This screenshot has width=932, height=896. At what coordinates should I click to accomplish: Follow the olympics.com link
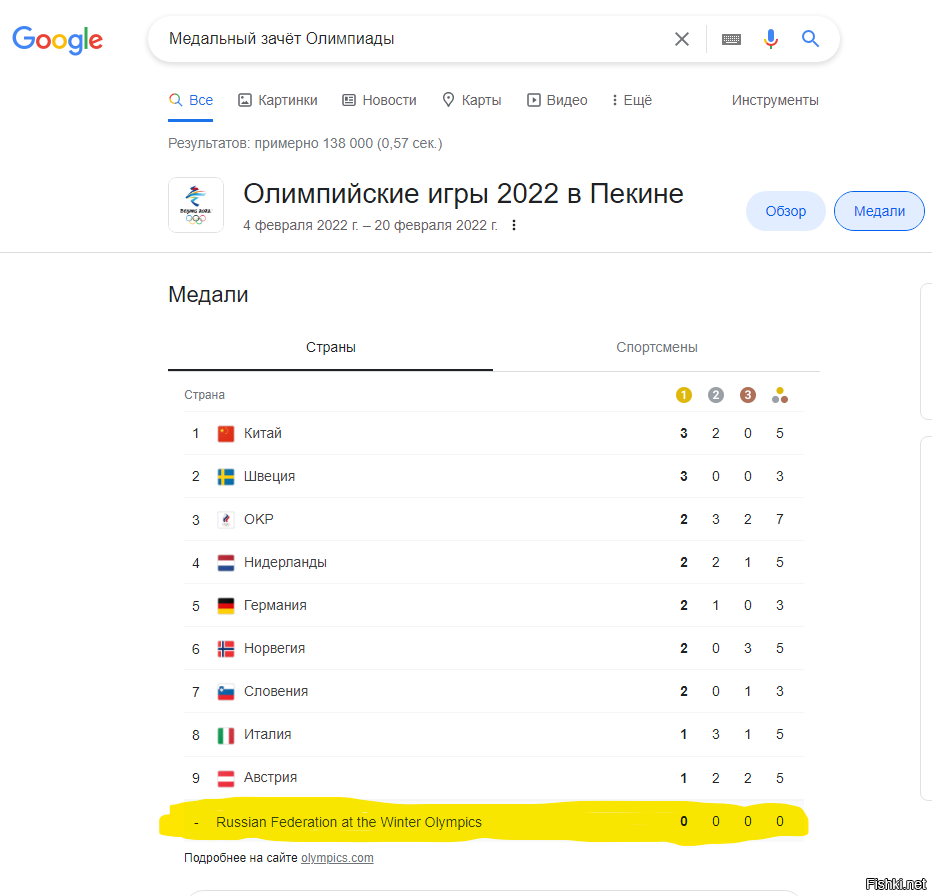337,858
